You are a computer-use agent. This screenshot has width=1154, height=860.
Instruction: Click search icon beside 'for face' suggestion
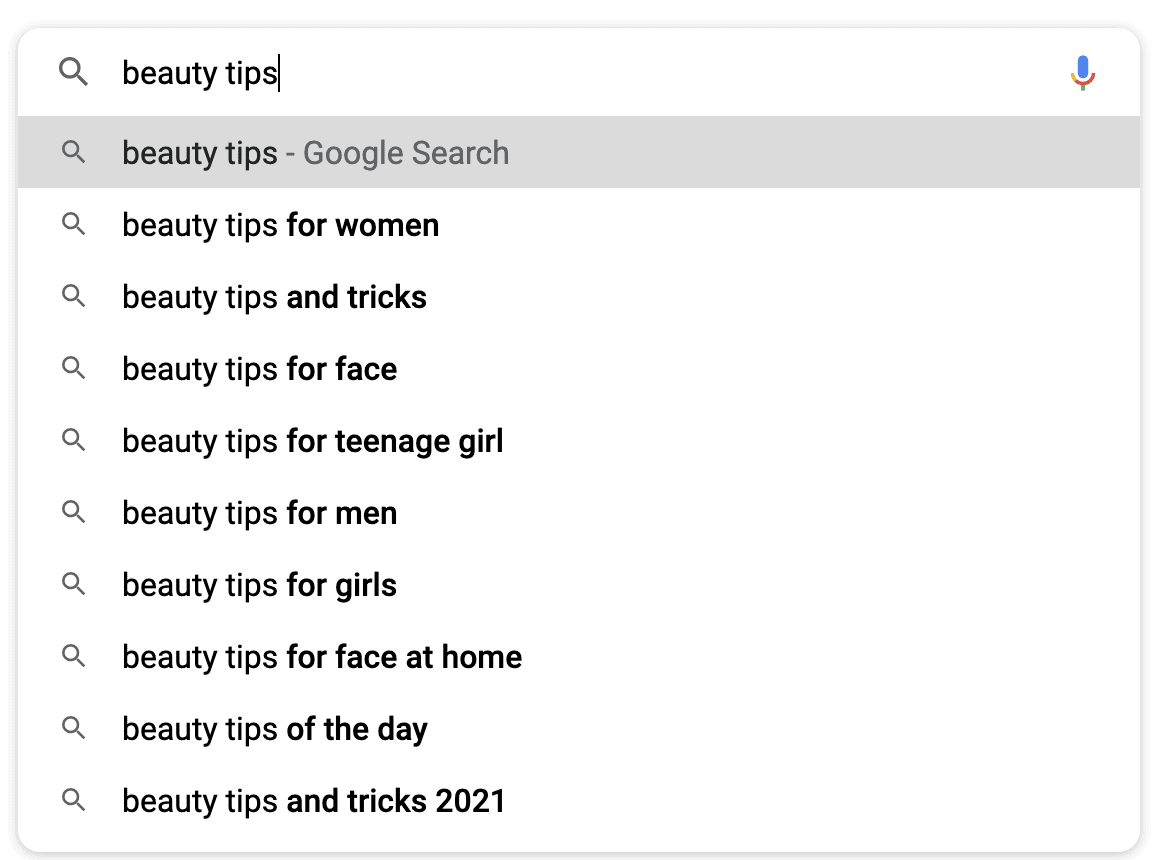click(x=73, y=369)
